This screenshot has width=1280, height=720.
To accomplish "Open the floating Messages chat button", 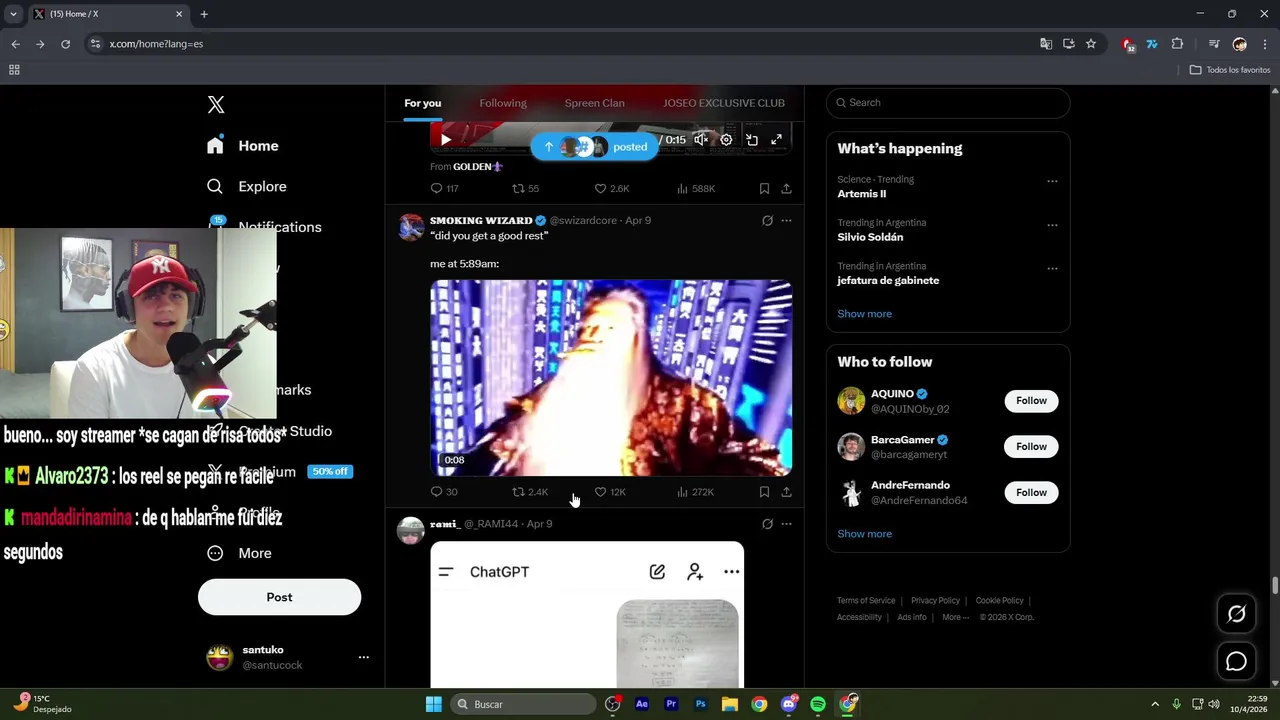I will click(1236, 661).
